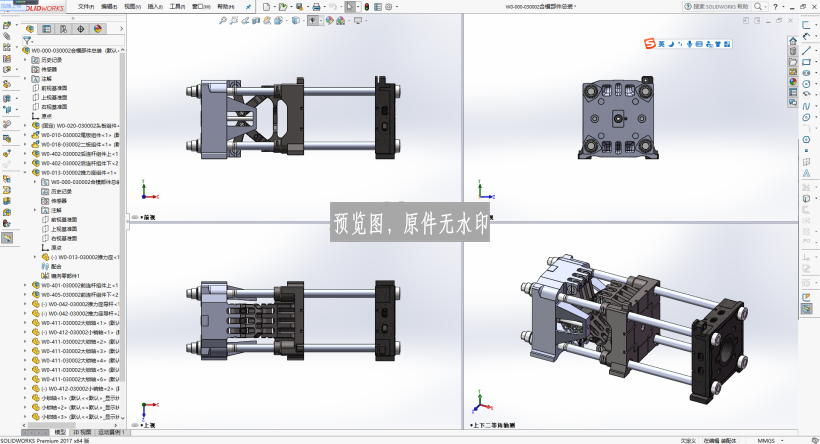820x444 pixels.
Task: Click the search SOLIDWORKS help field
Action: click(720, 7)
